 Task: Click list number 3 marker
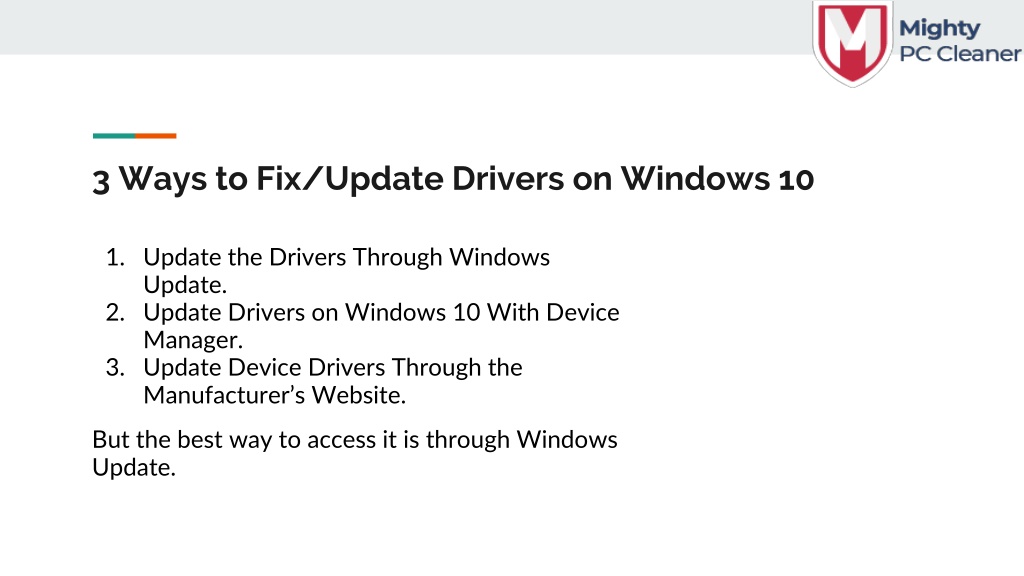[115, 368]
